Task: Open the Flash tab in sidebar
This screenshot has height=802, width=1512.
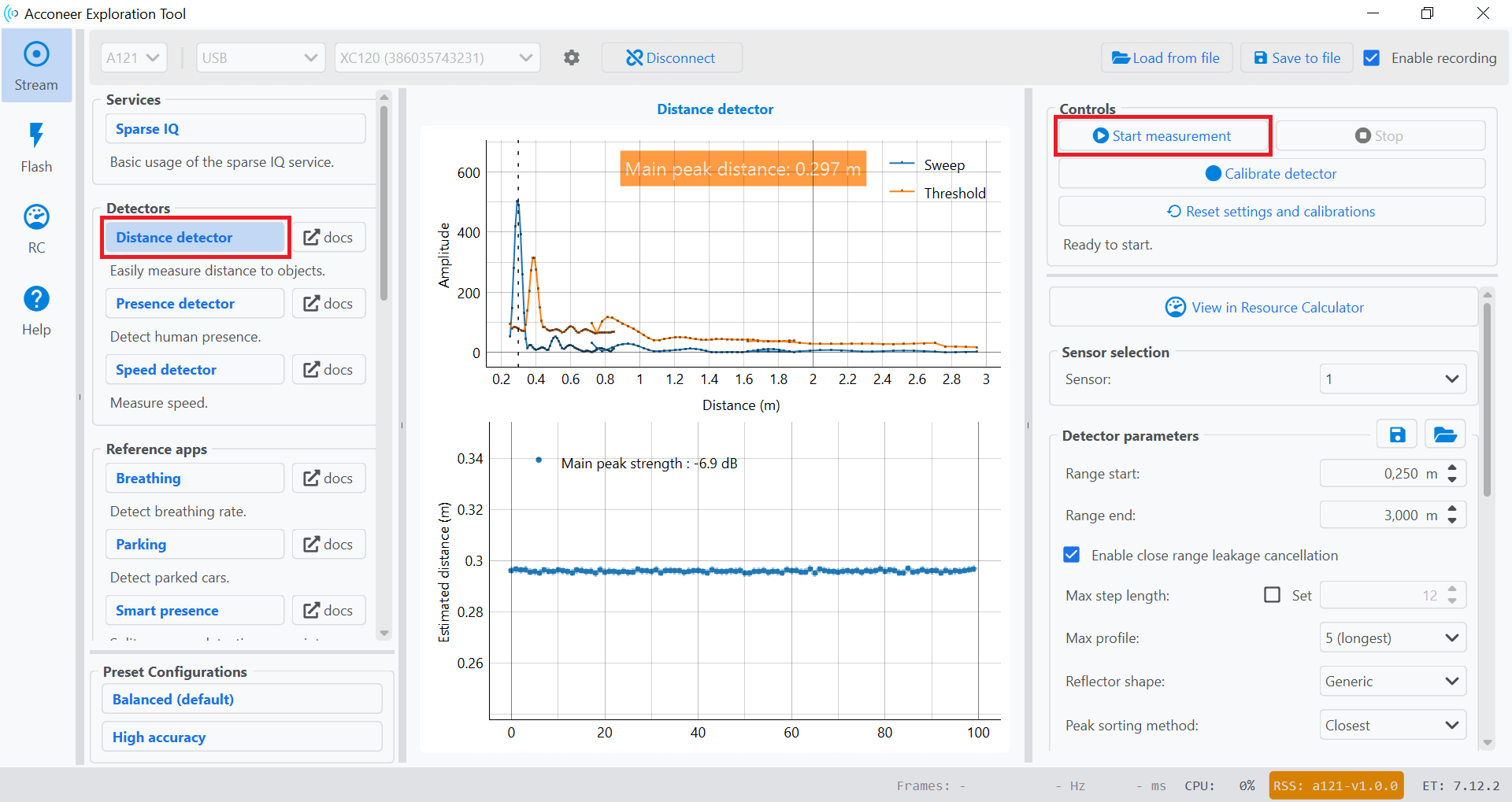Action: 36,147
